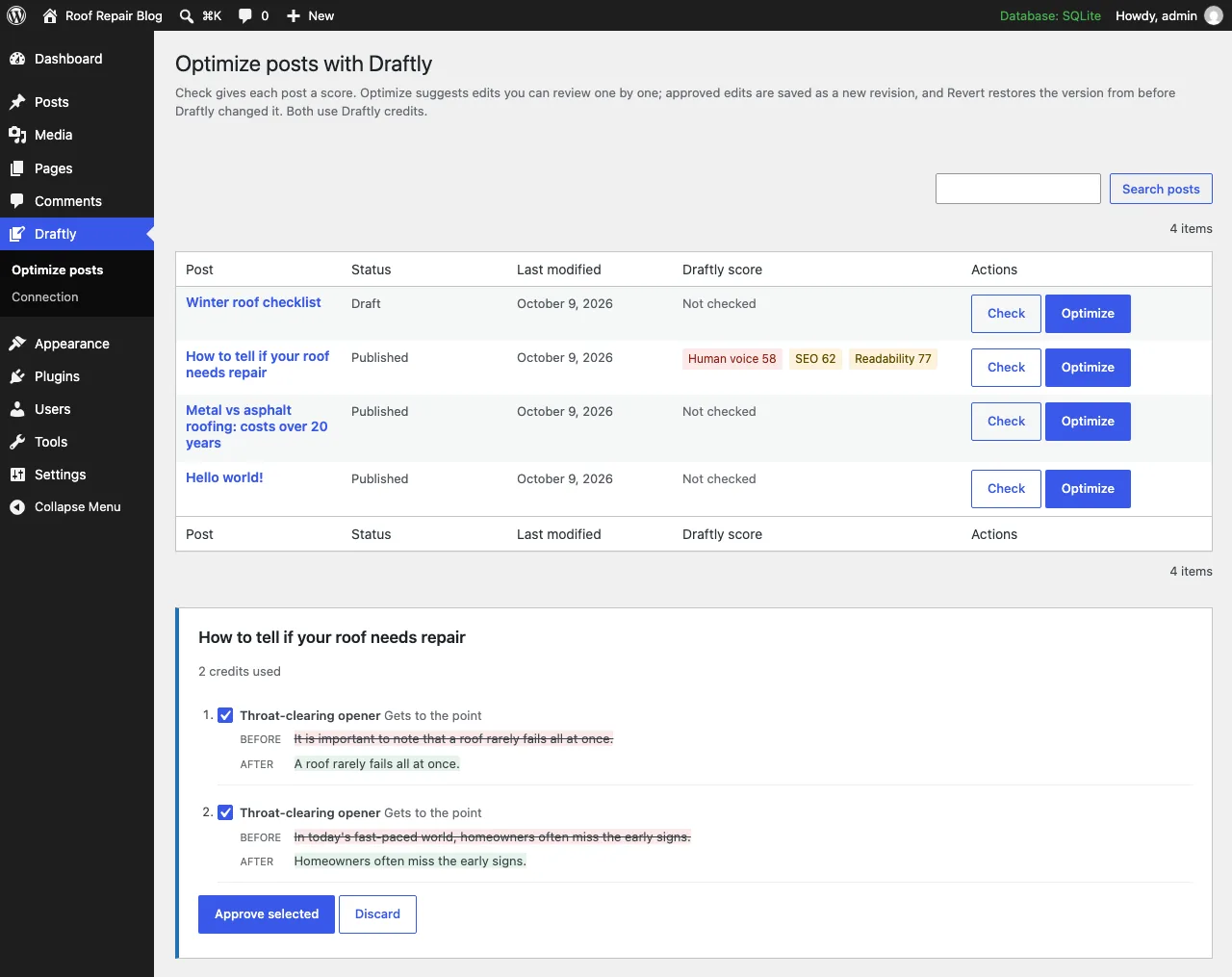The image size is (1232, 977).
Task: Click Check for Hello world!
Action: [x=1006, y=489]
